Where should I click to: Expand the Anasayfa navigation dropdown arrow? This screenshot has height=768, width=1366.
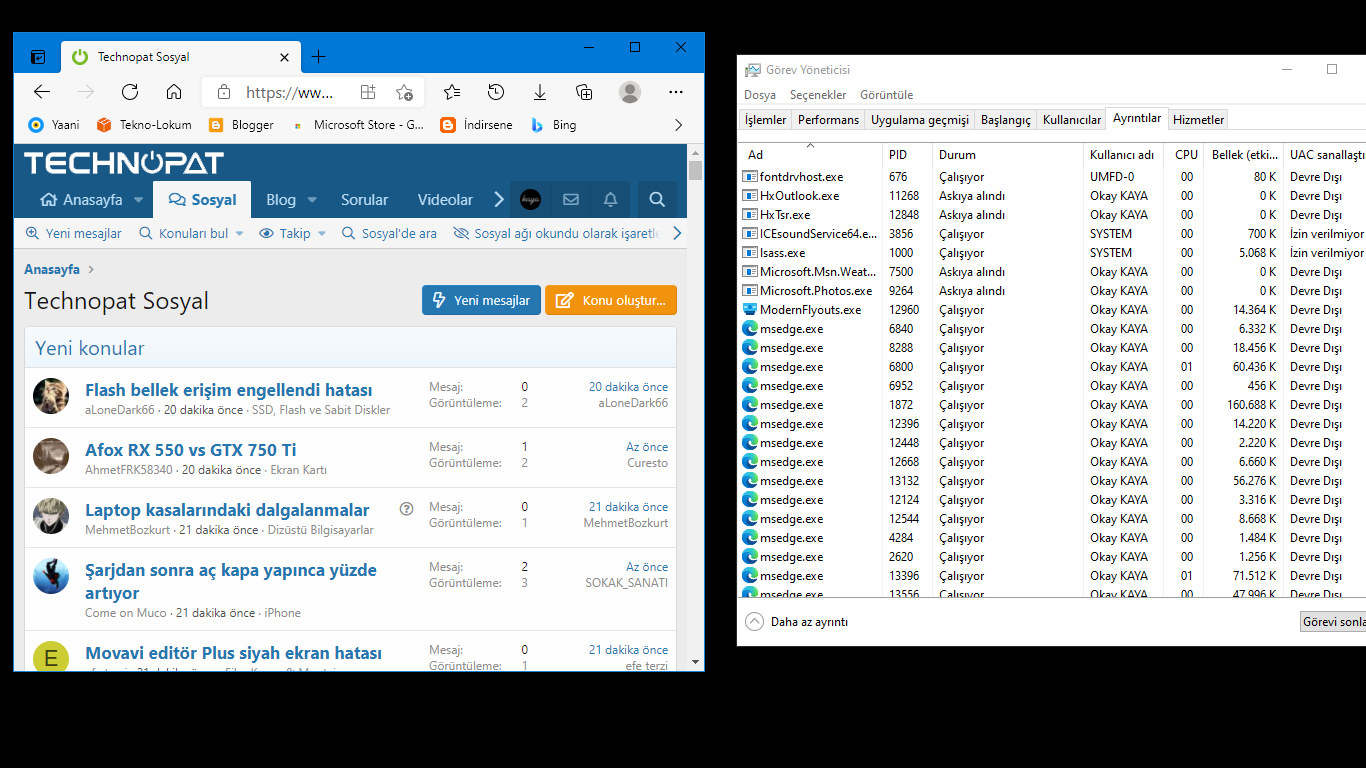click(139, 200)
